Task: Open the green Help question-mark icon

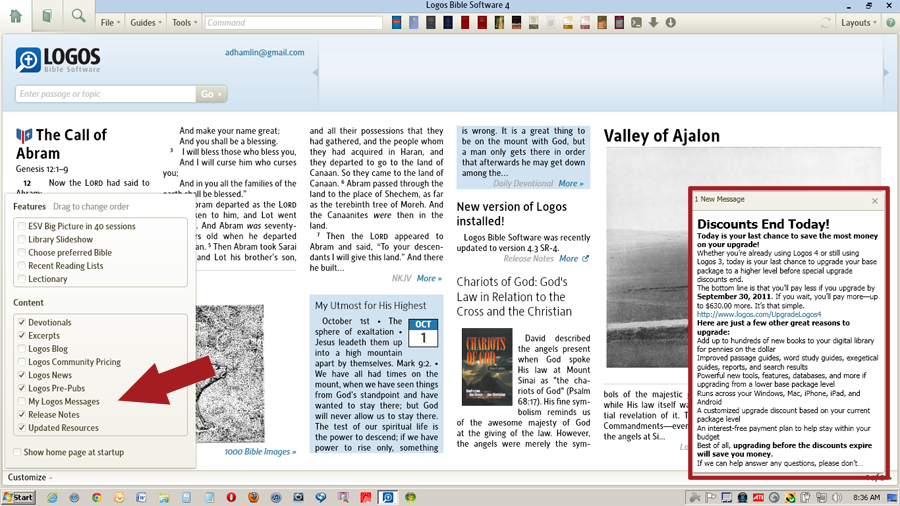Action: [x=890, y=23]
